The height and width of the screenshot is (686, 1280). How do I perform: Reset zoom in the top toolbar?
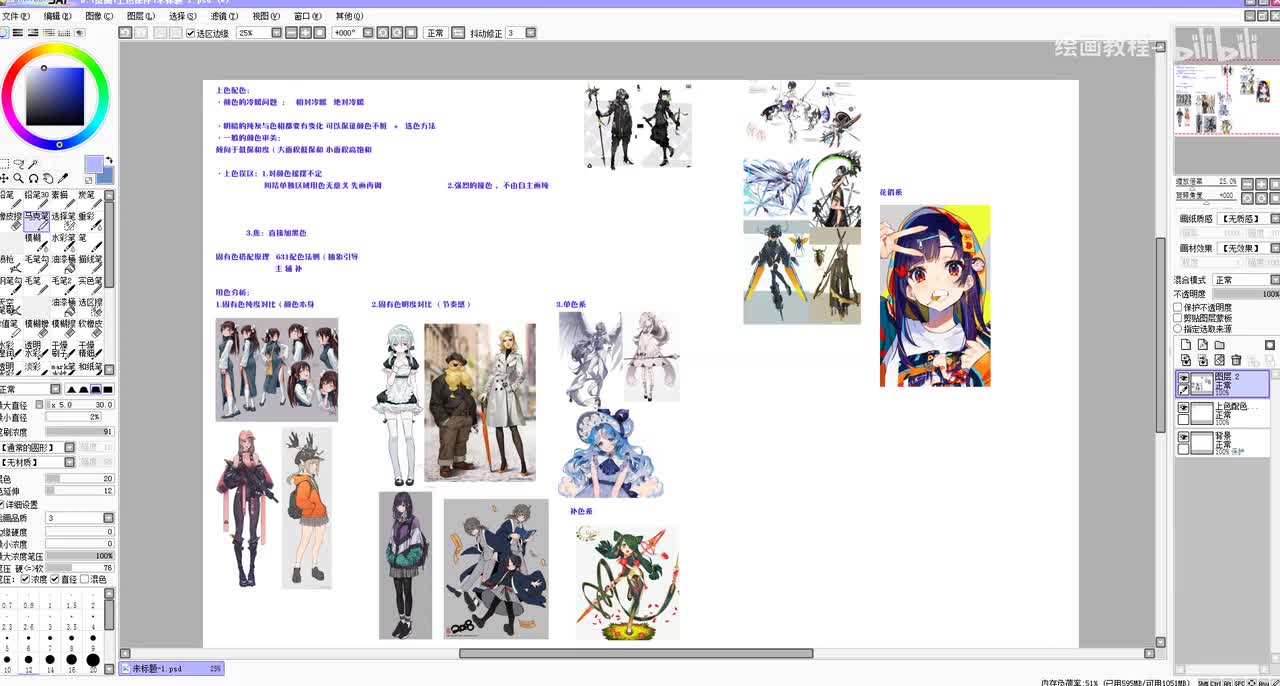coord(319,33)
